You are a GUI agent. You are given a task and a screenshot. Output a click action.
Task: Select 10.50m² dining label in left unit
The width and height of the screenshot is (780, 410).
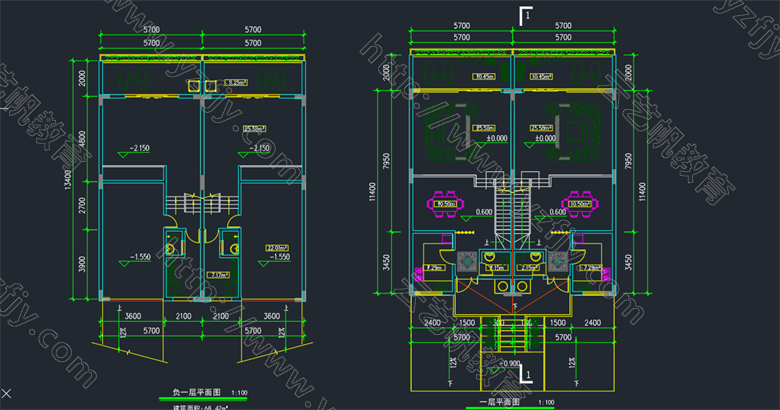(x=445, y=204)
